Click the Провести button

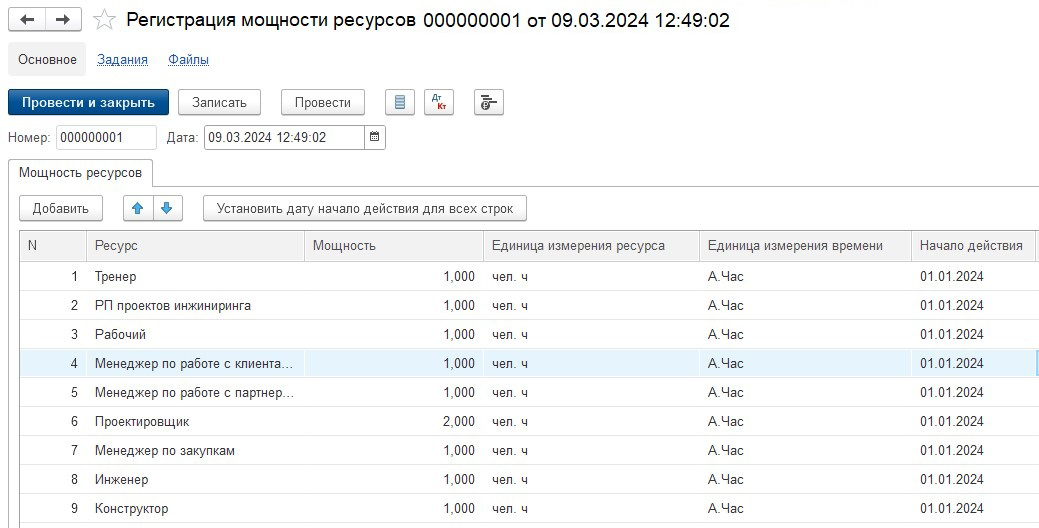click(x=322, y=102)
